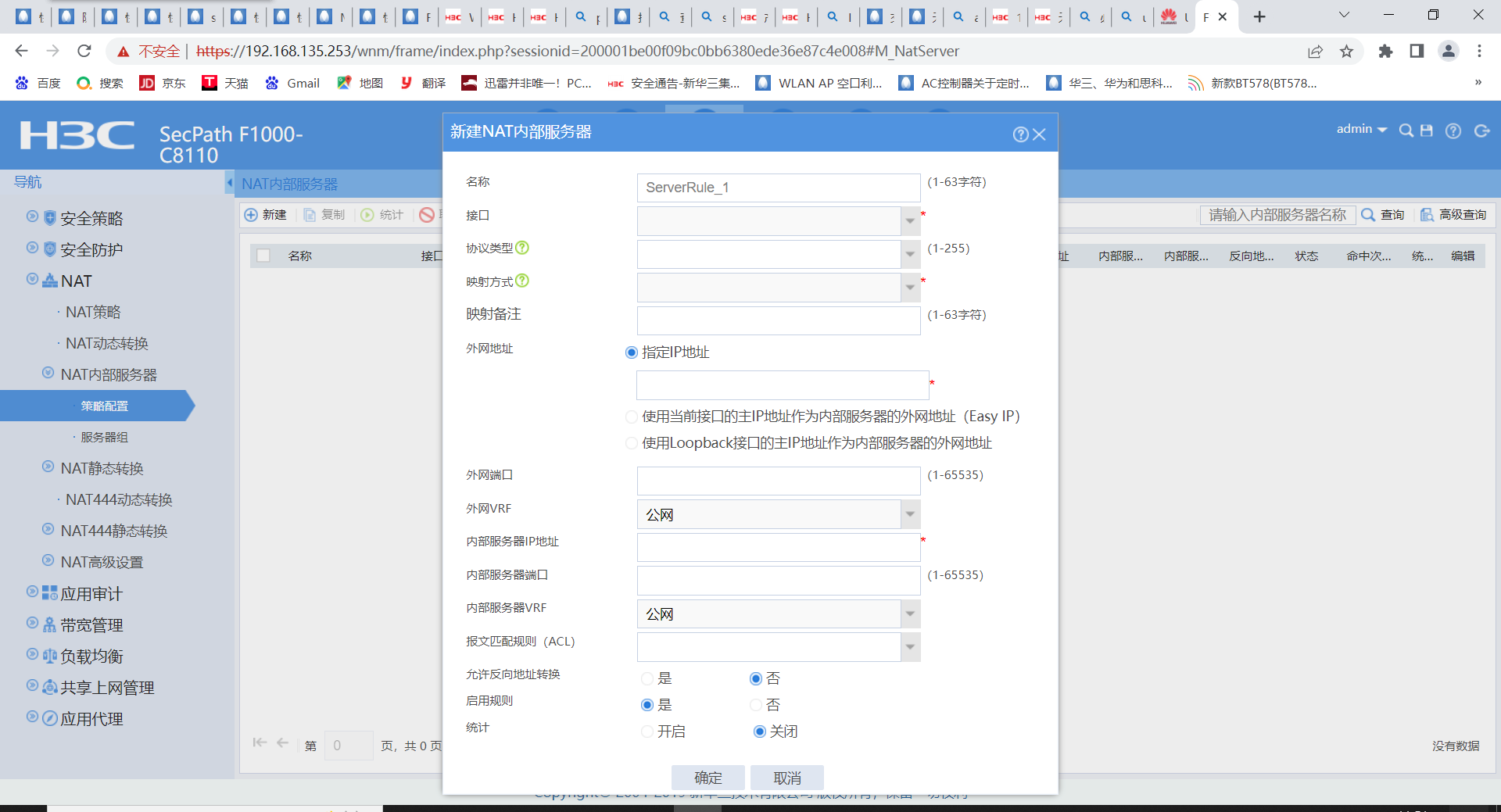Open the 接口 dropdown
The height and width of the screenshot is (812, 1501).
coord(910,221)
